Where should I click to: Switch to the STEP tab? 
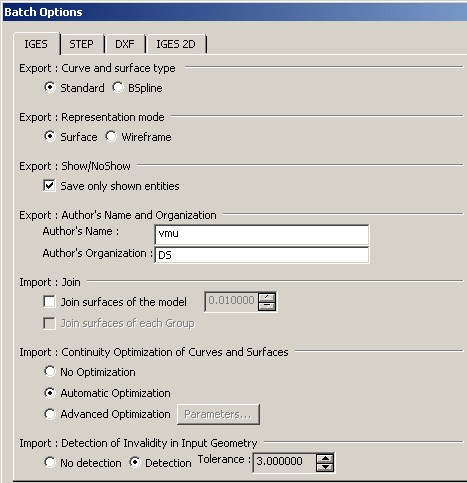[82, 44]
